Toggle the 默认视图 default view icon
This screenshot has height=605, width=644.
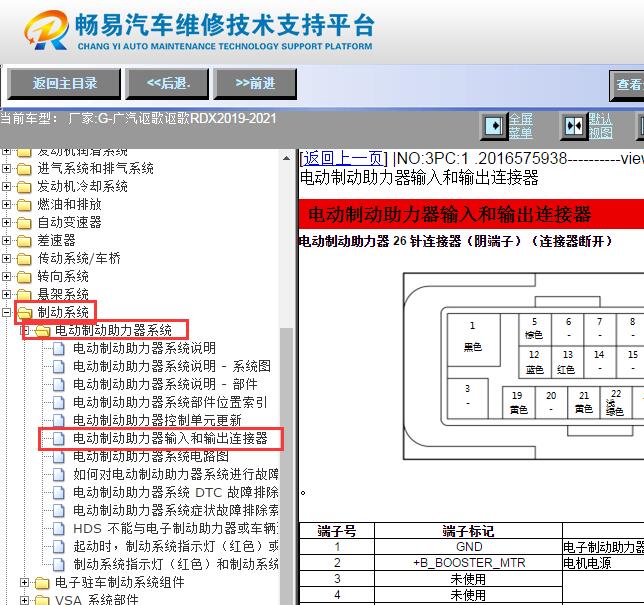(x=574, y=126)
